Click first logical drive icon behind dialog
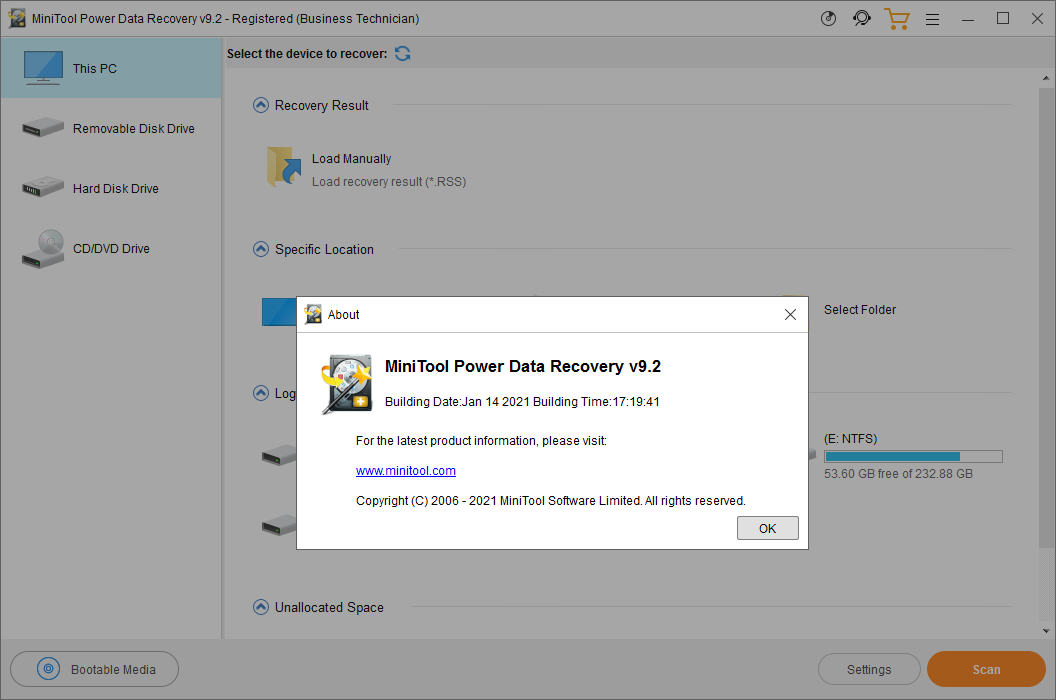The width and height of the screenshot is (1056, 700). (x=279, y=455)
